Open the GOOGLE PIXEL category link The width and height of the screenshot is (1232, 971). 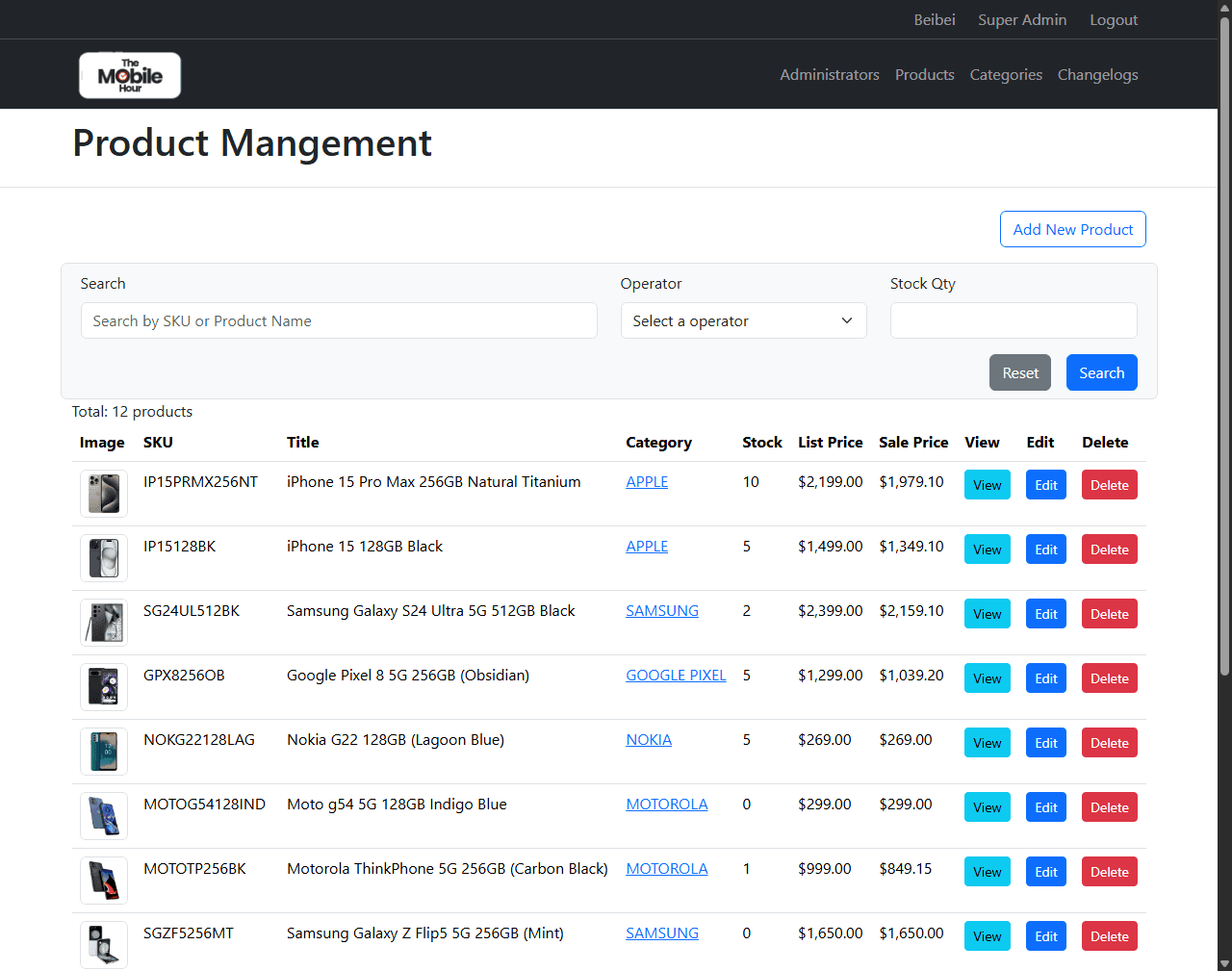676,676
